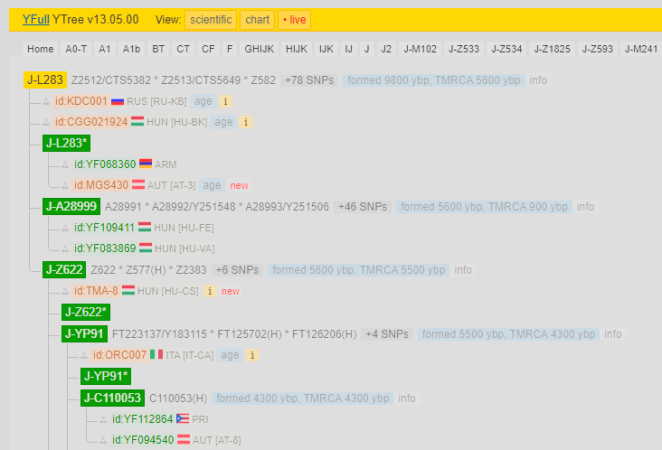Open the J-Z622 subclade node
662x450 pixels.
(64, 270)
